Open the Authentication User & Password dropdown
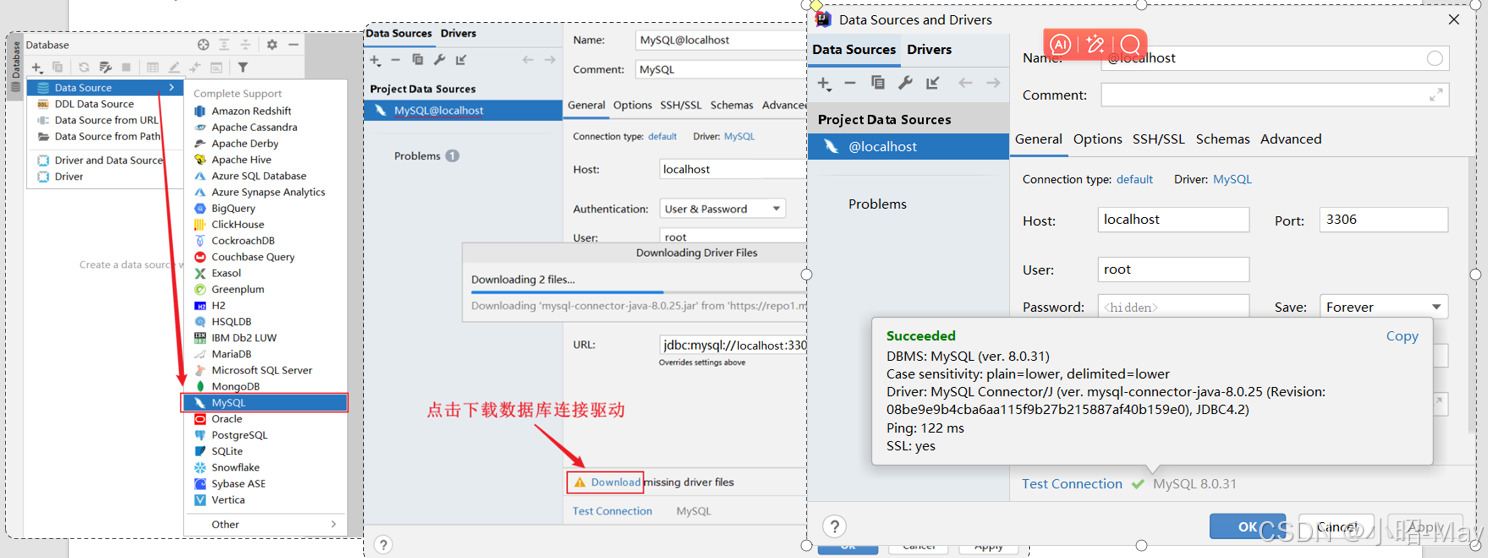Viewport: 1488px width, 558px height. coord(722,209)
